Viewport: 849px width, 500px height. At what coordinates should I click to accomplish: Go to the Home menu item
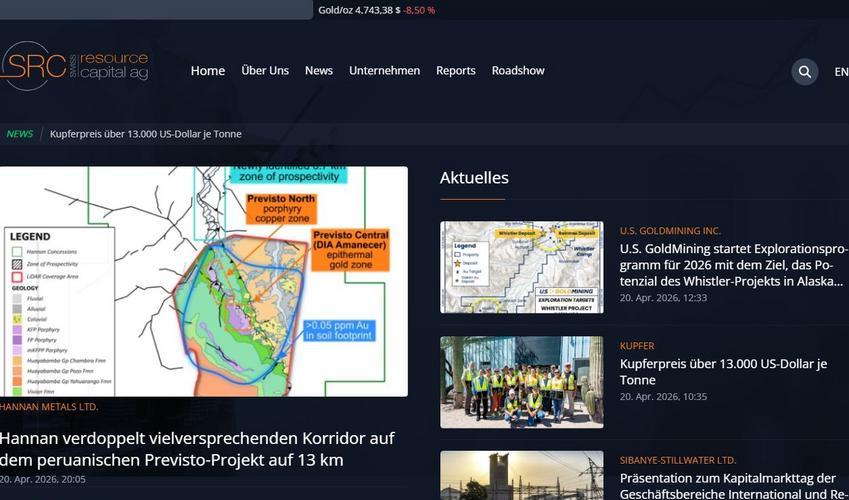[x=208, y=70]
